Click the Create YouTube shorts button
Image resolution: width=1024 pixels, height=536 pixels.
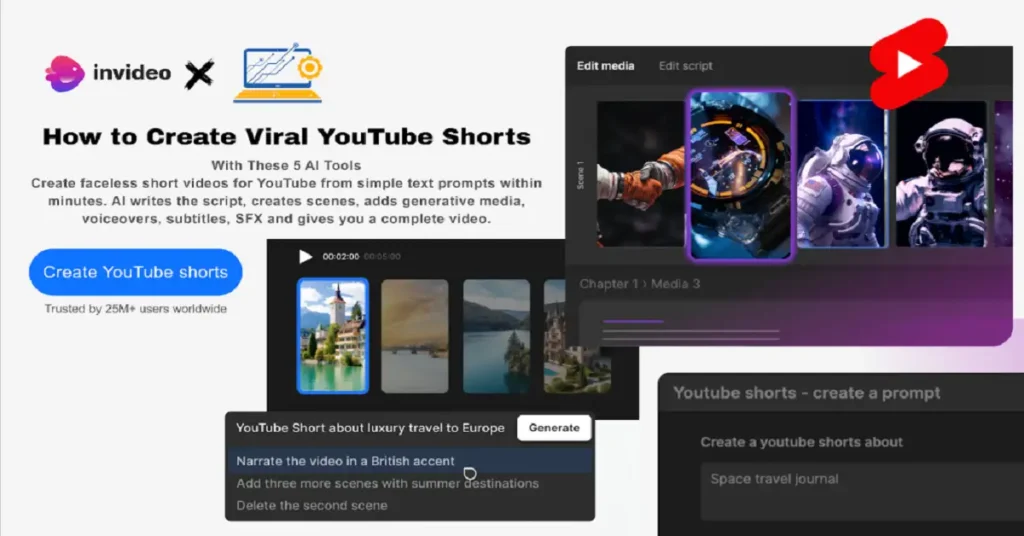coord(135,272)
